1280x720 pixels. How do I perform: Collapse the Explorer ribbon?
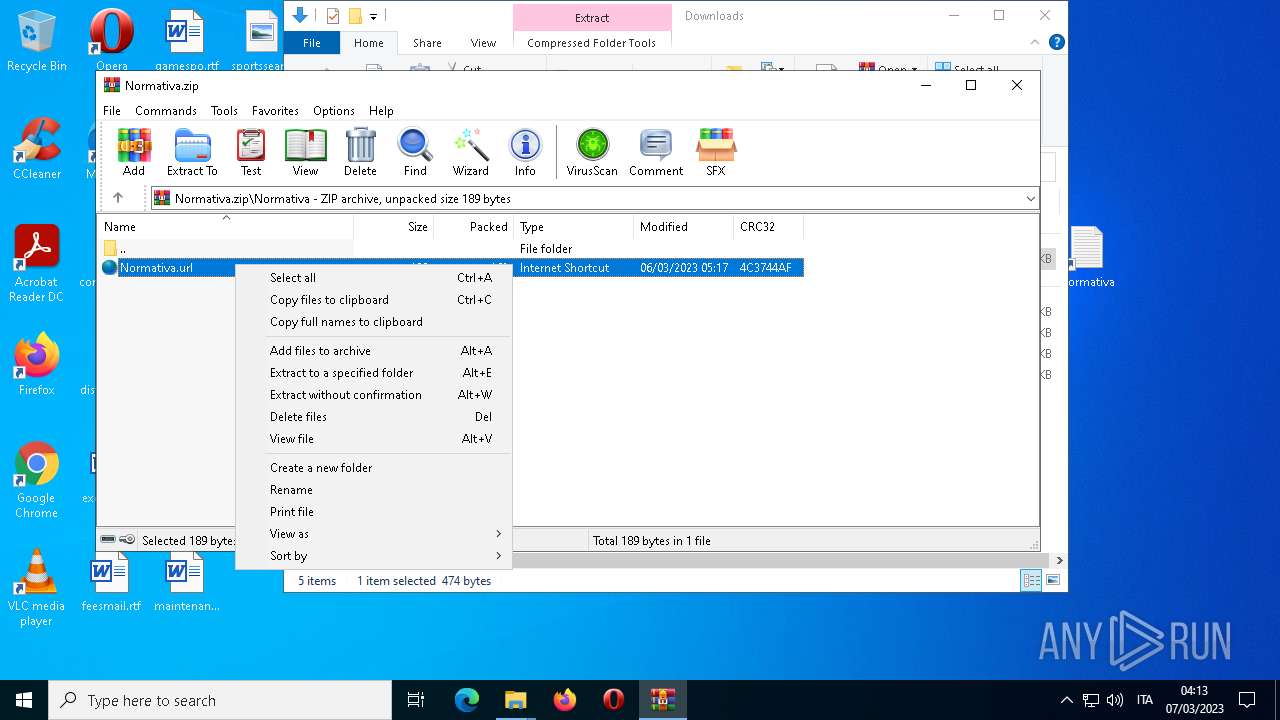1036,43
